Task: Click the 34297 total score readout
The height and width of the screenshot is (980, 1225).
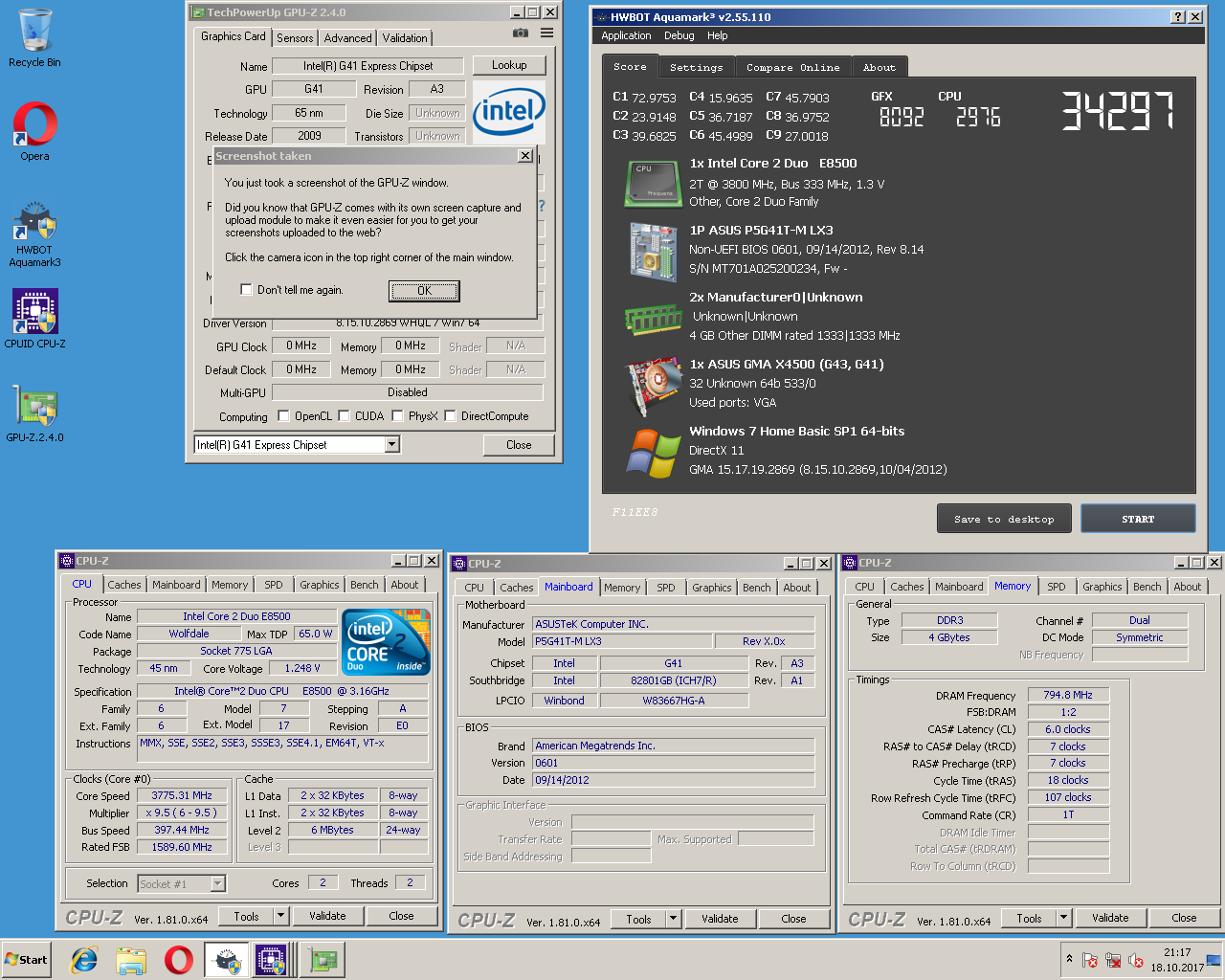Action: coord(1117,111)
